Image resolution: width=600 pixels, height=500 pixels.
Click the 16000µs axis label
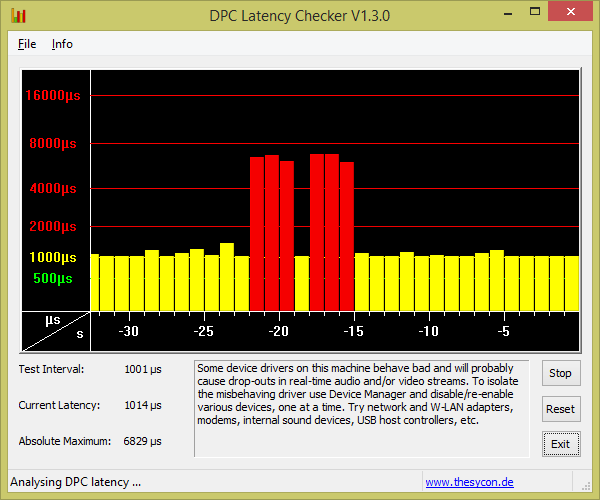53,95
